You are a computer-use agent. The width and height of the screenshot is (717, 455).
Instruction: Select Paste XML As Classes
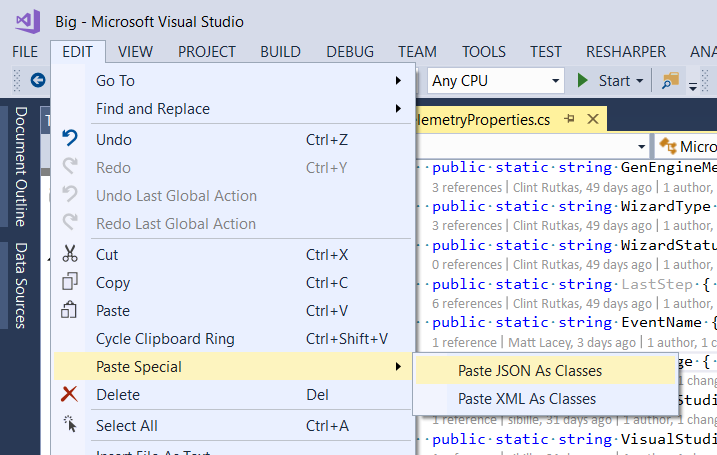526,399
